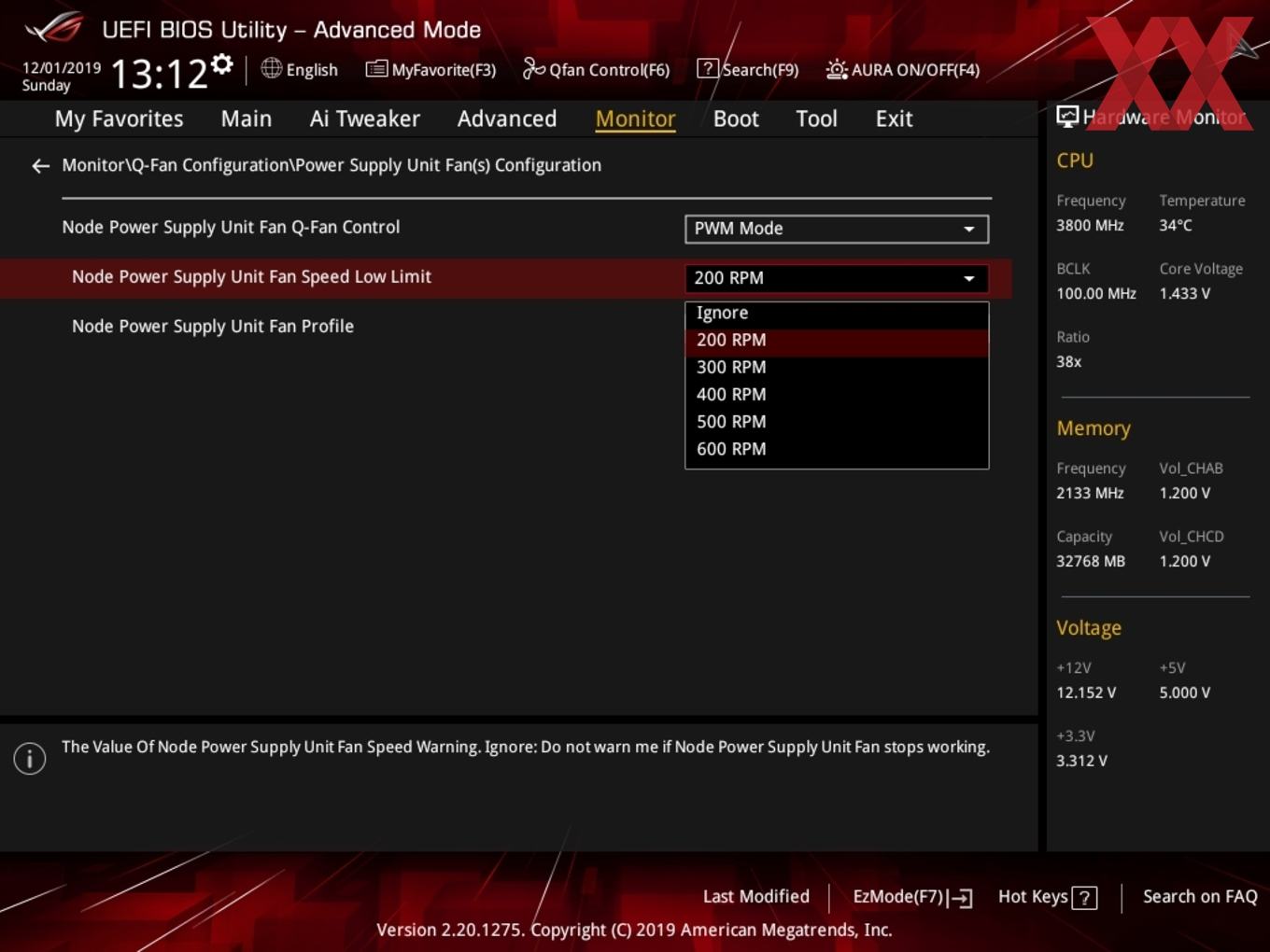The height and width of the screenshot is (952, 1270).
Task: Select 600 RPM option
Action: point(837,449)
